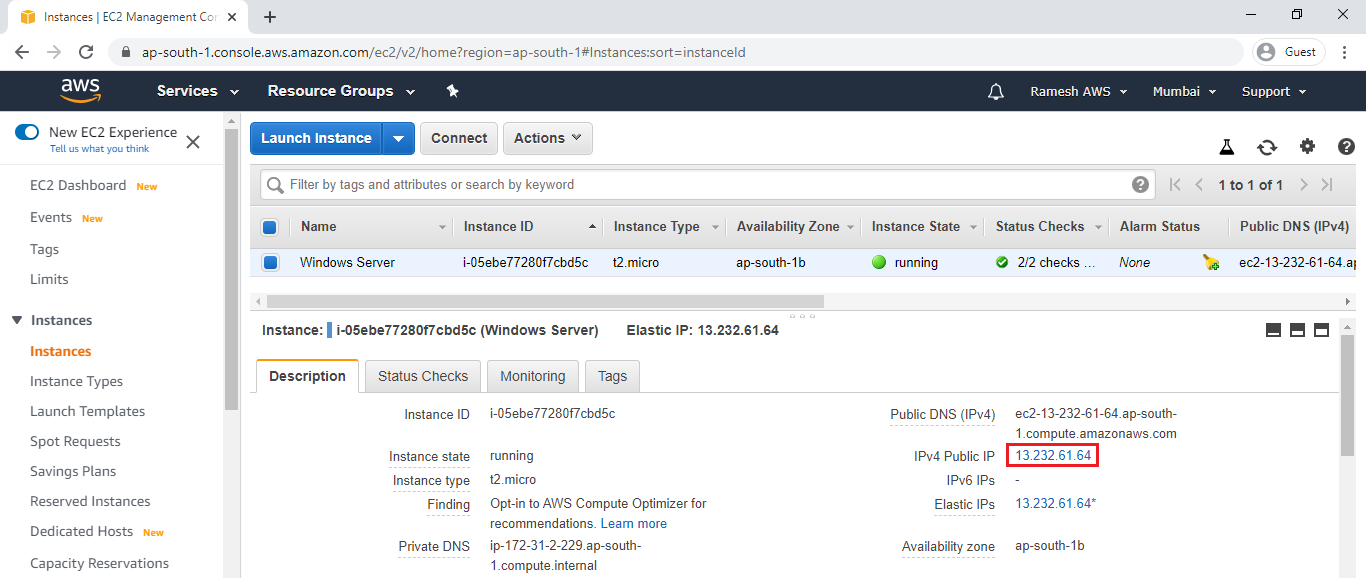Click browser forward arrow
The height and width of the screenshot is (578, 1366).
(54, 52)
